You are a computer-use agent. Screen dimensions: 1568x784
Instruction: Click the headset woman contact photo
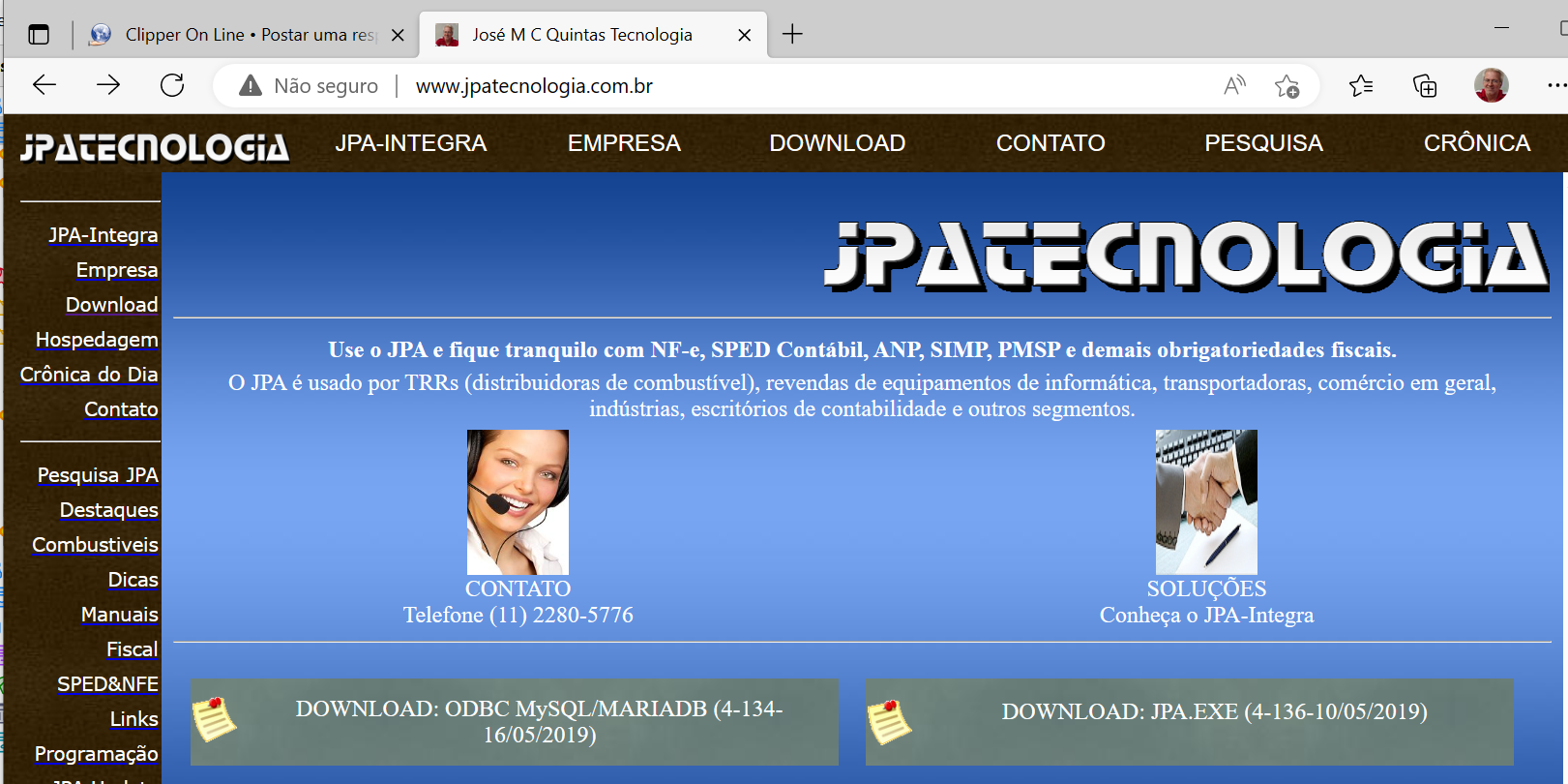coord(518,502)
